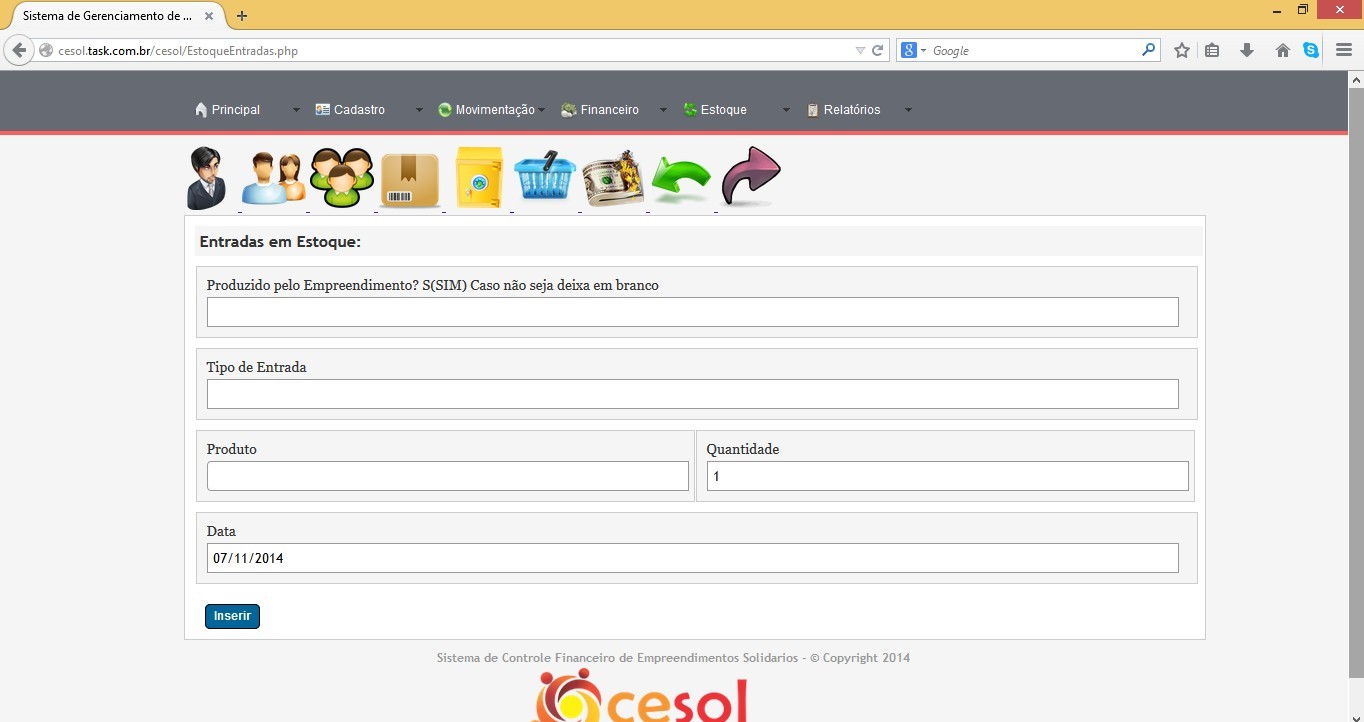
Task: Click the green return arrow icon
Action: pos(681,180)
